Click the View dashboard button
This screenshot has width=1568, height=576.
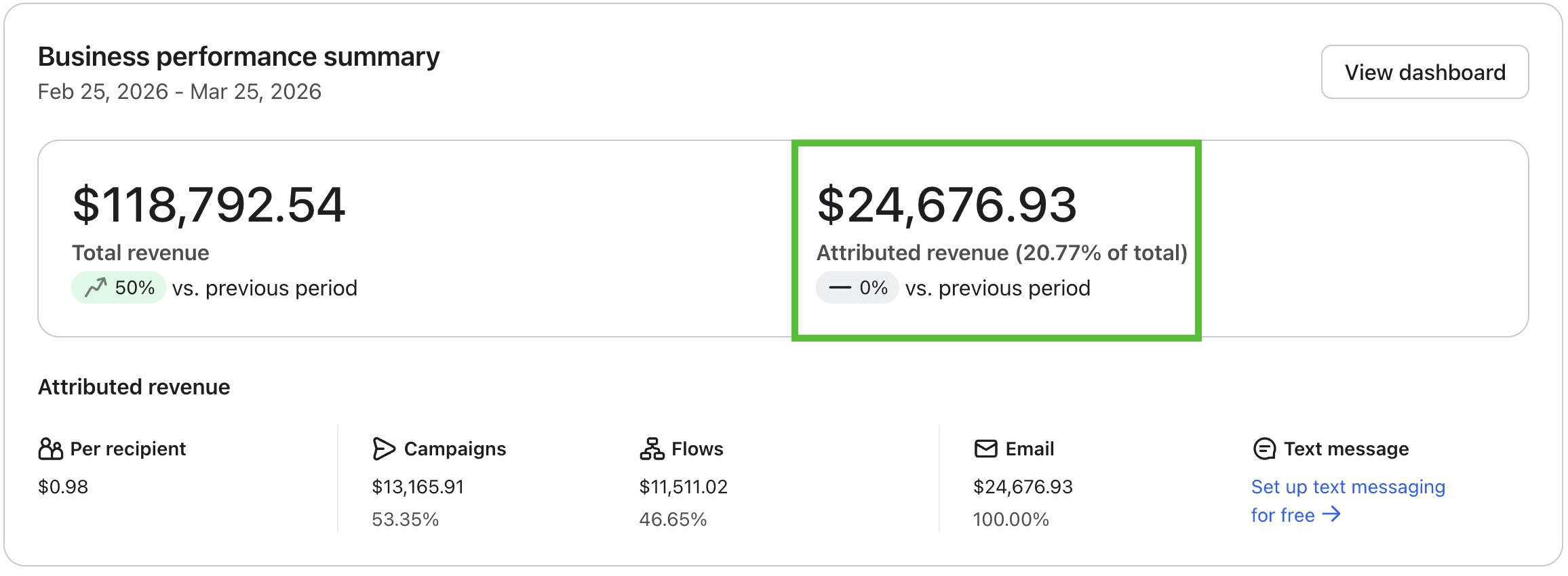(1424, 72)
